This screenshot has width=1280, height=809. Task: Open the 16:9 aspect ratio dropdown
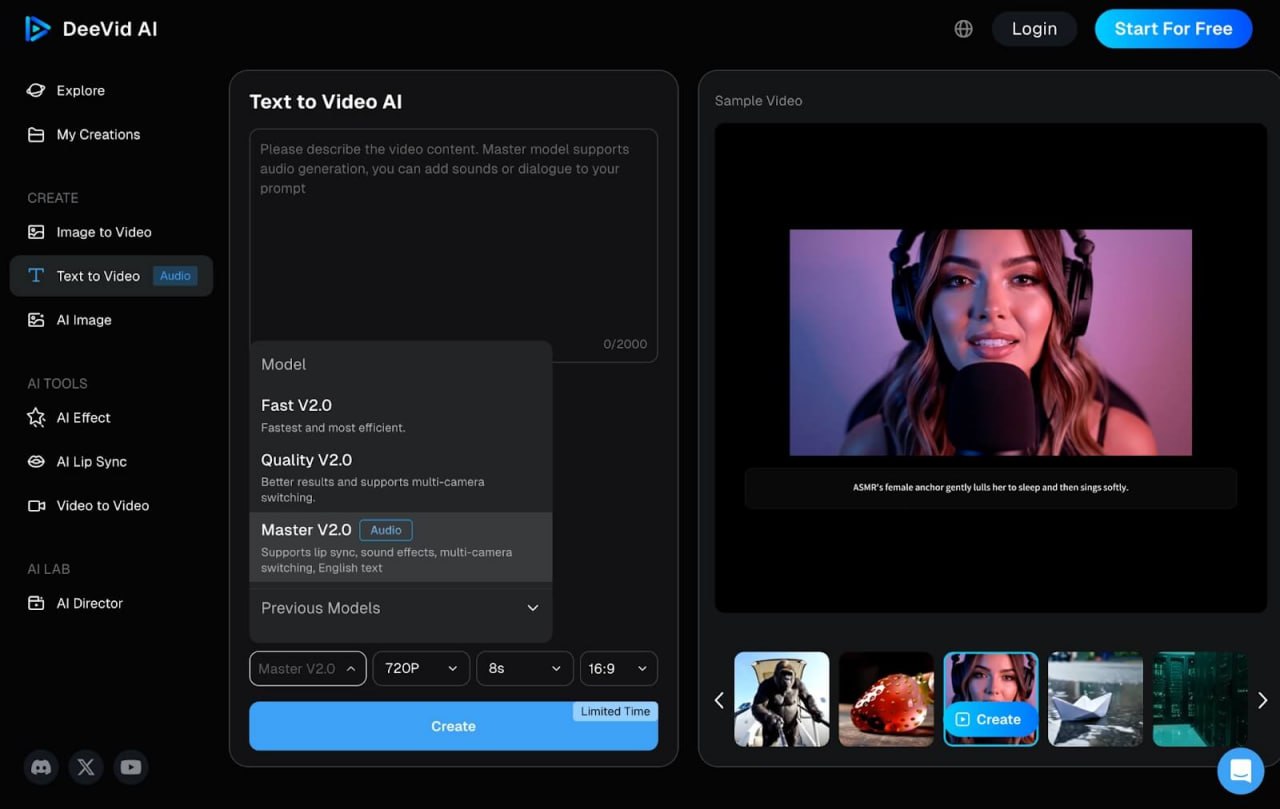coord(618,668)
